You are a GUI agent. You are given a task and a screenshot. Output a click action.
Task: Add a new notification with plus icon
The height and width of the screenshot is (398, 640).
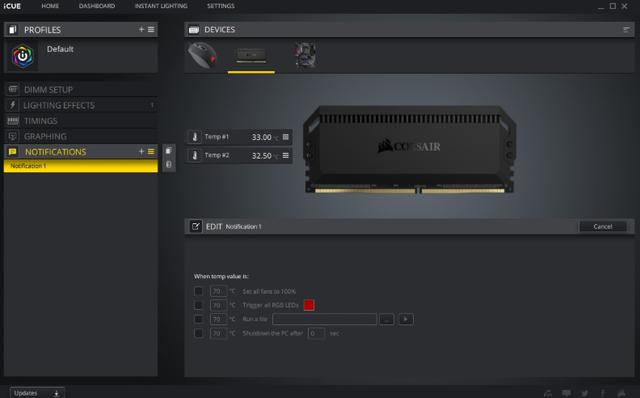141,151
